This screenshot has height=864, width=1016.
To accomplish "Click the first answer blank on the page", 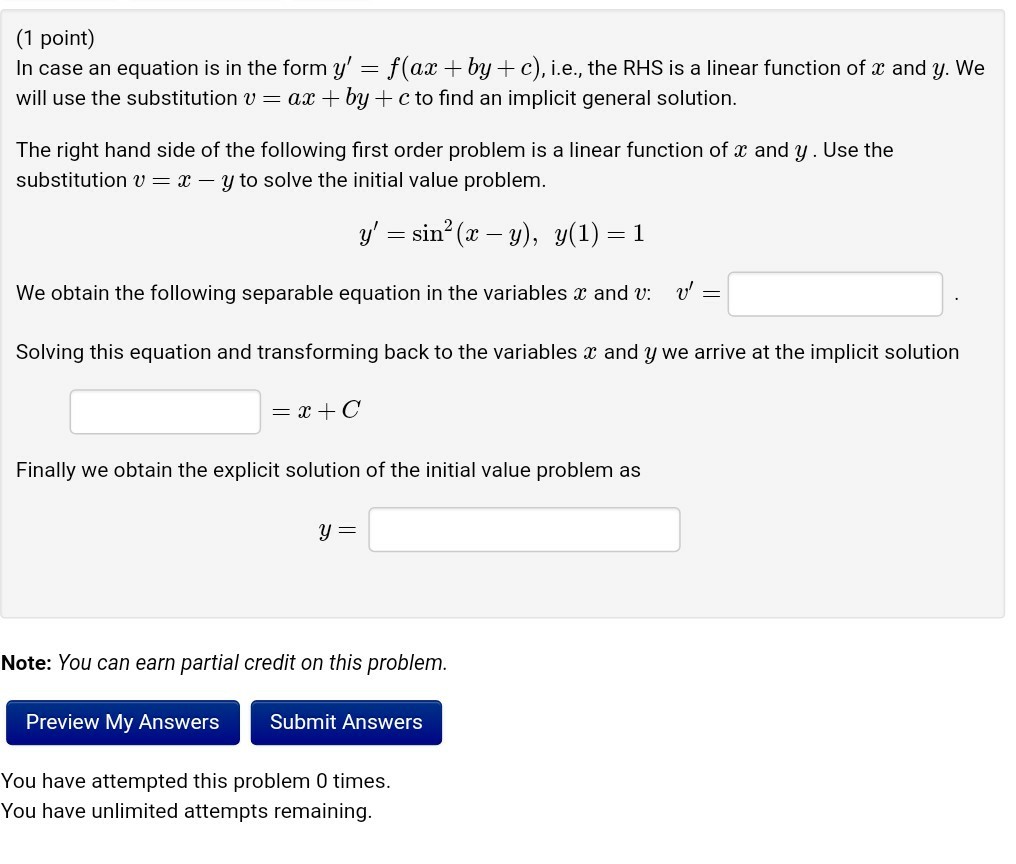I will (x=835, y=293).
